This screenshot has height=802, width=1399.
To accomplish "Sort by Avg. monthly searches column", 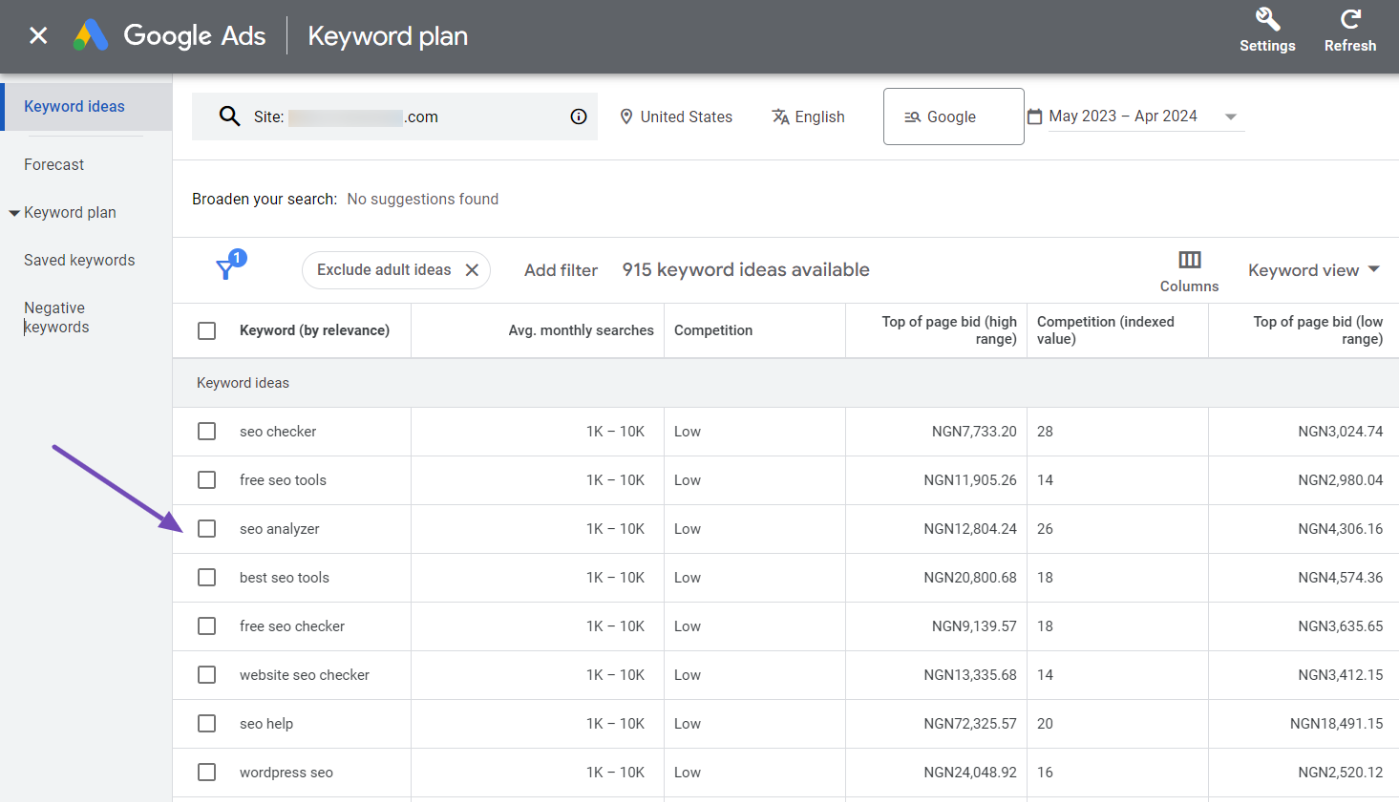I will 581,331.
